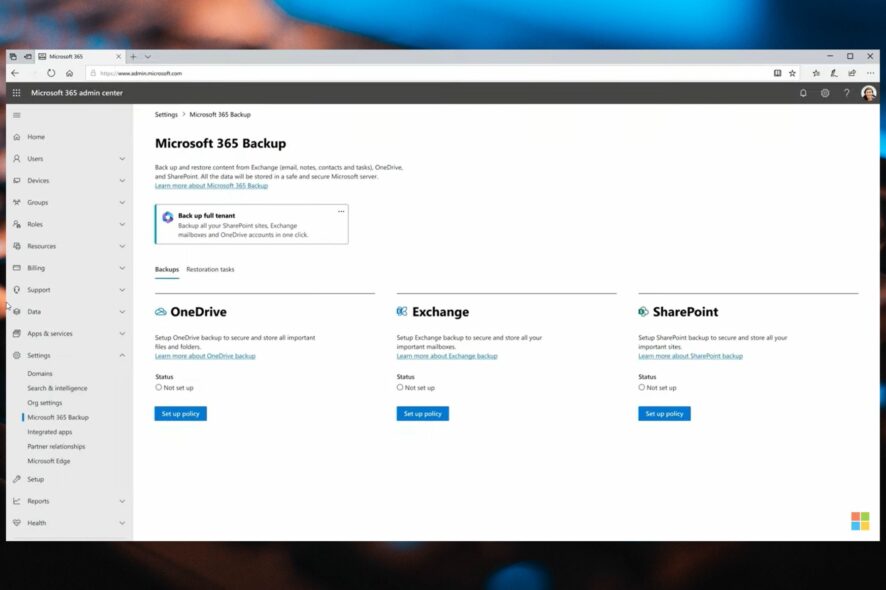Select Not set up radio under SharePoint

click(x=641, y=388)
